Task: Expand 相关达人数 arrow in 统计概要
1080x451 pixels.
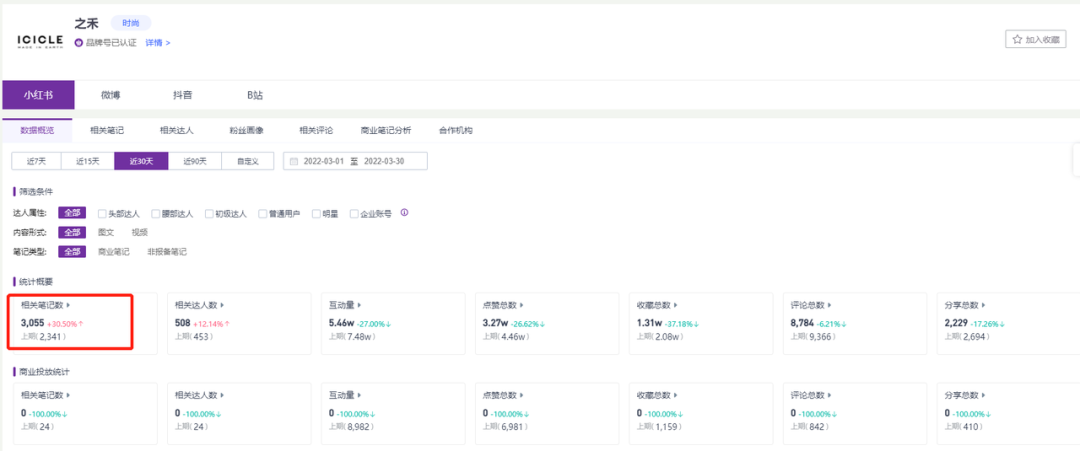Action: point(222,305)
